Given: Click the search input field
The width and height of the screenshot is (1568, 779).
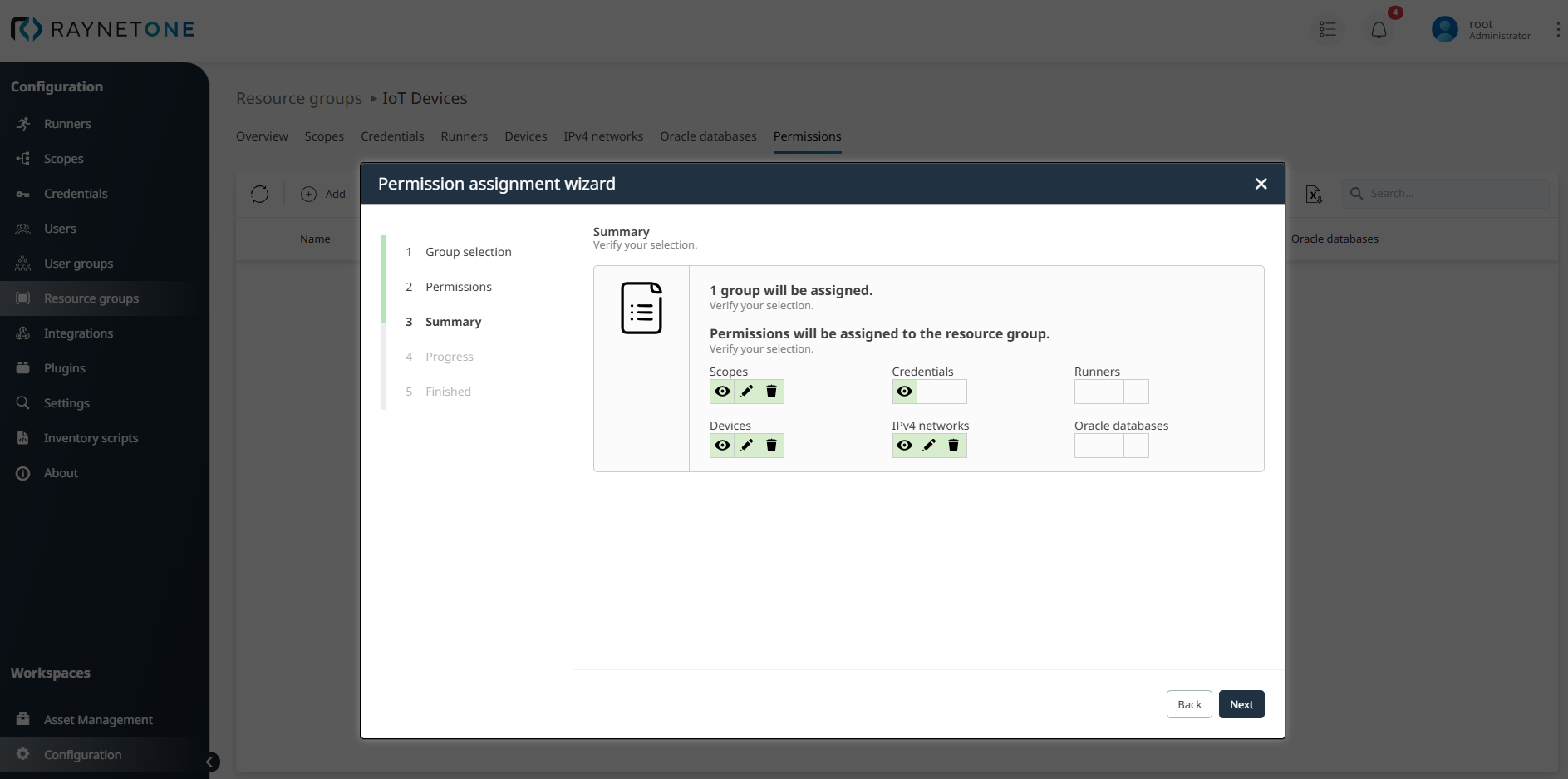Looking at the screenshot, I should pos(1446,193).
